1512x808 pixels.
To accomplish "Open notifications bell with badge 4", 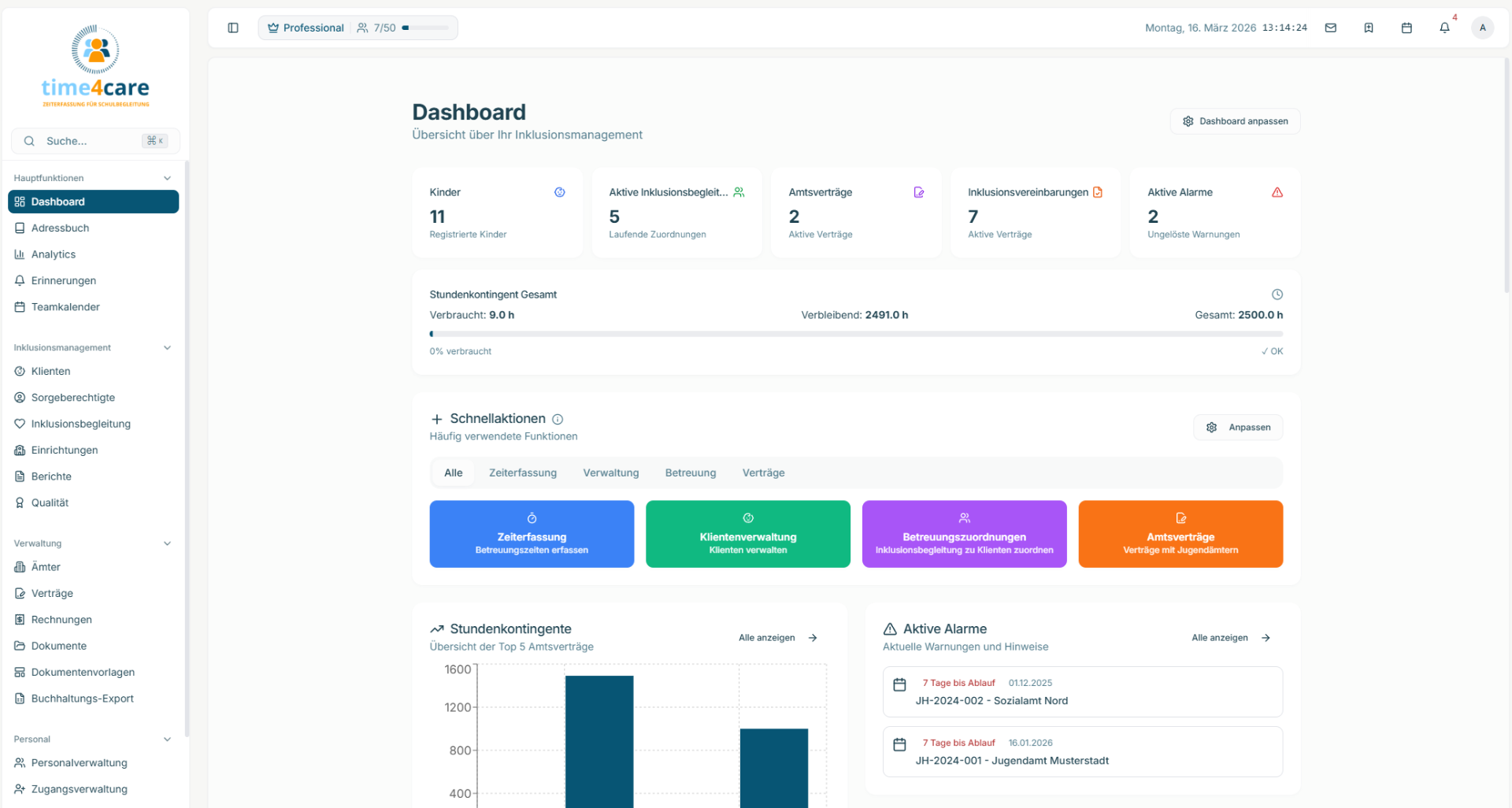I will pos(1444,28).
